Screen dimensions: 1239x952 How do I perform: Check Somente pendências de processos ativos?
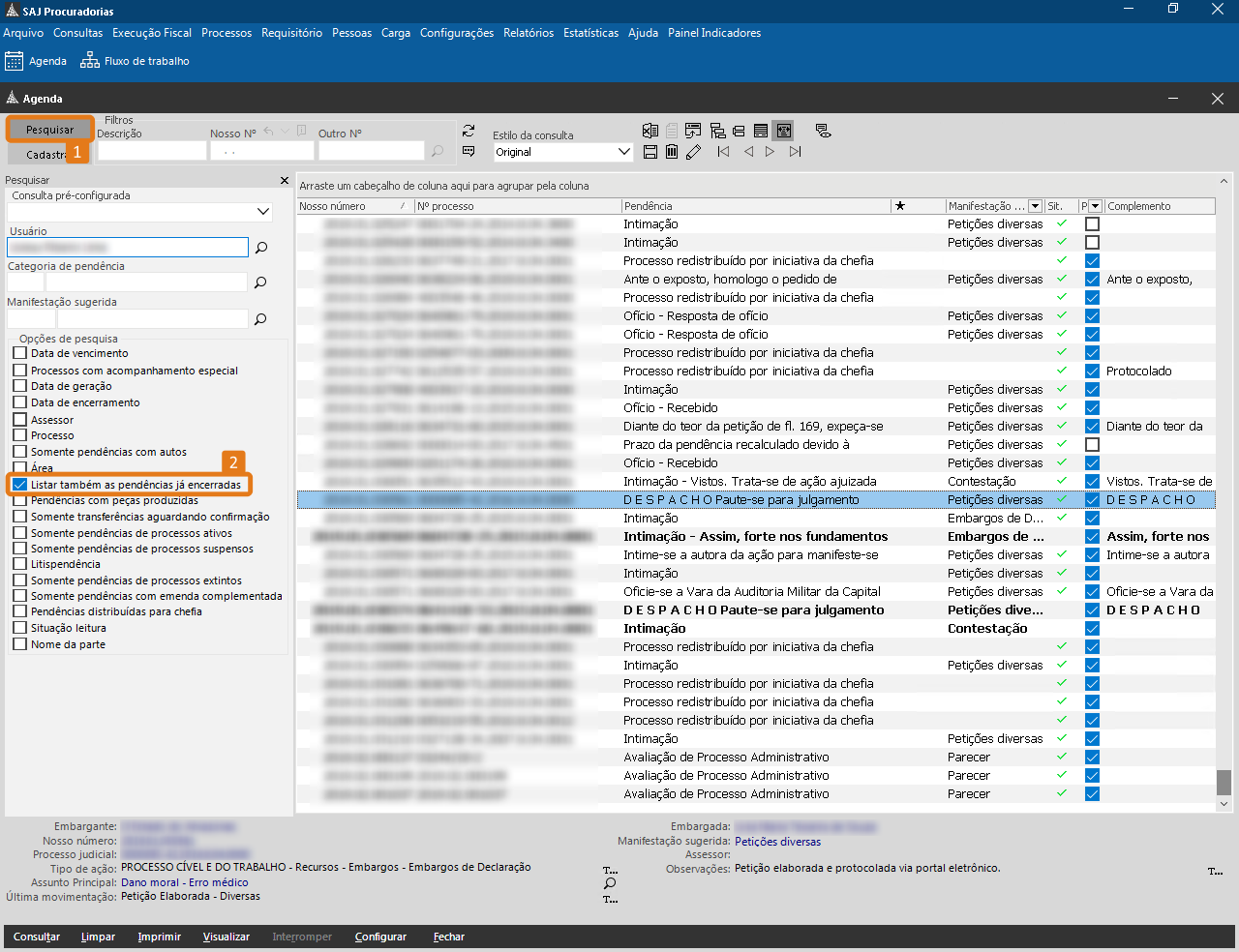click(x=20, y=533)
